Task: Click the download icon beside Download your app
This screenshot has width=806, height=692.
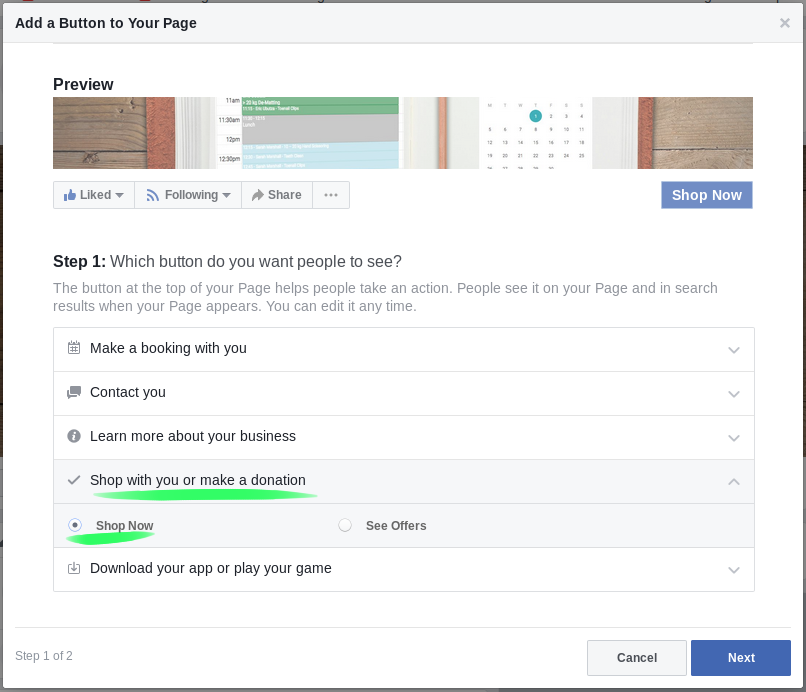Action: pos(74,568)
